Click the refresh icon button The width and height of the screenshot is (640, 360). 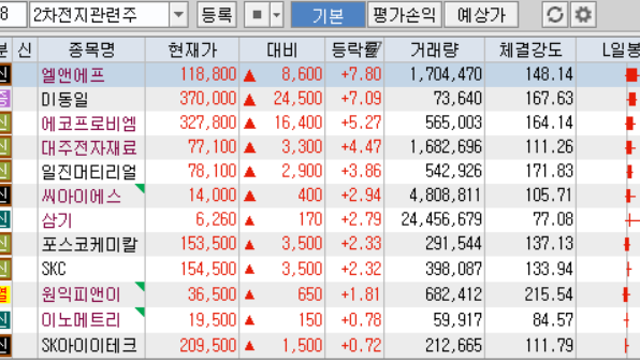tap(555, 15)
